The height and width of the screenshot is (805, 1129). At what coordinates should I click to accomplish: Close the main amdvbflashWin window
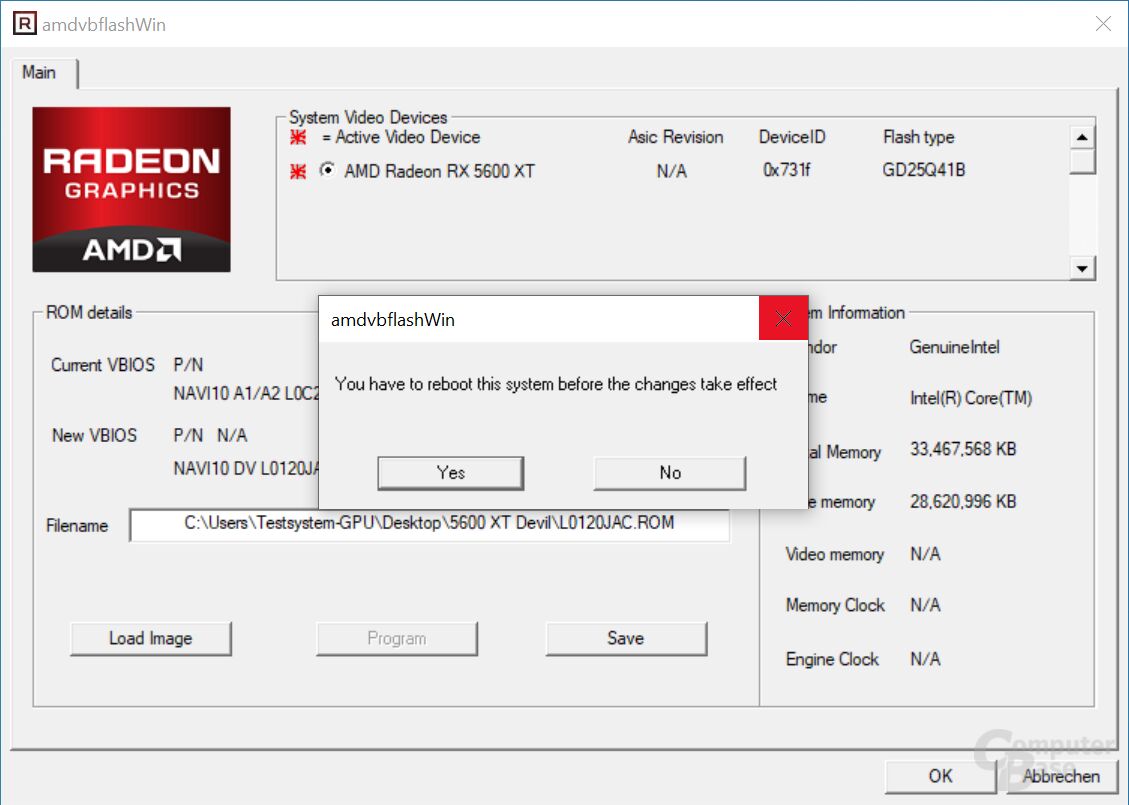tap(1103, 24)
